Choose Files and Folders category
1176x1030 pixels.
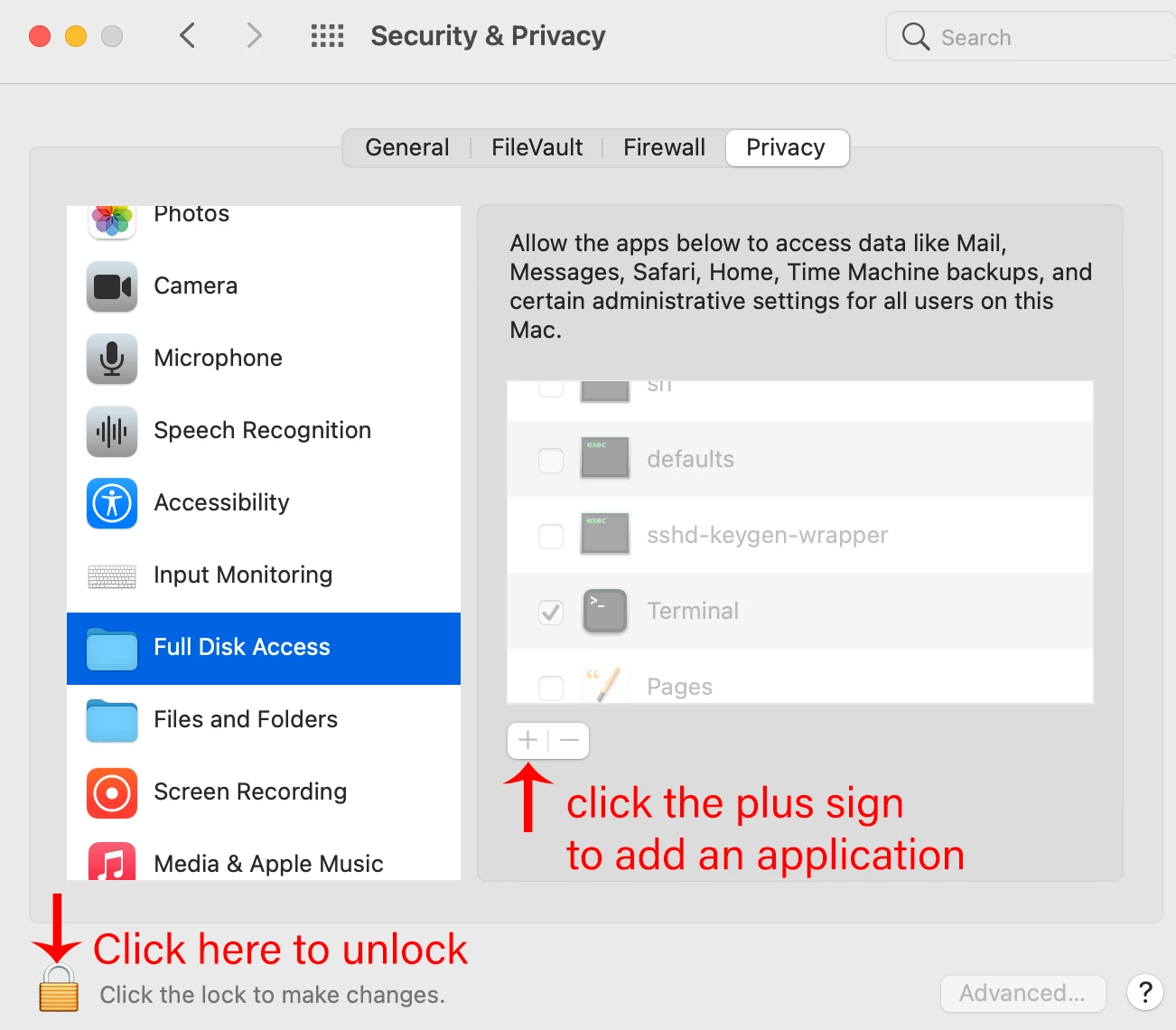click(x=264, y=720)
